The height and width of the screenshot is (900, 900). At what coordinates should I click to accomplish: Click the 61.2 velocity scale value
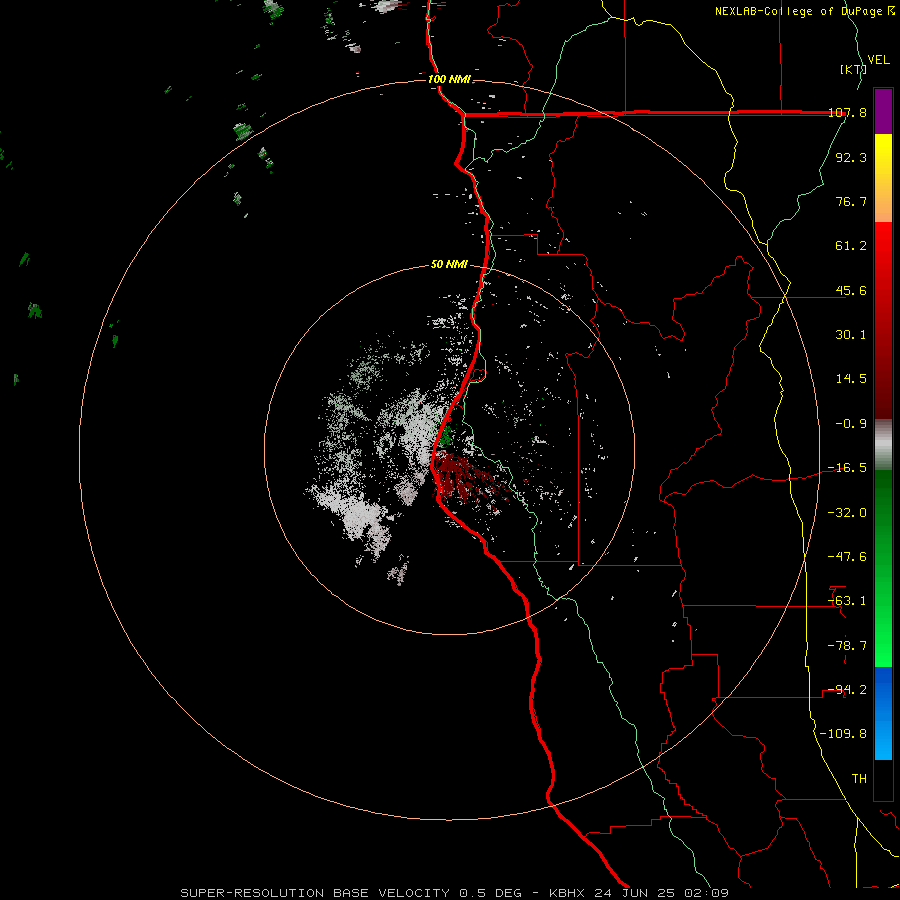[851, 246]
